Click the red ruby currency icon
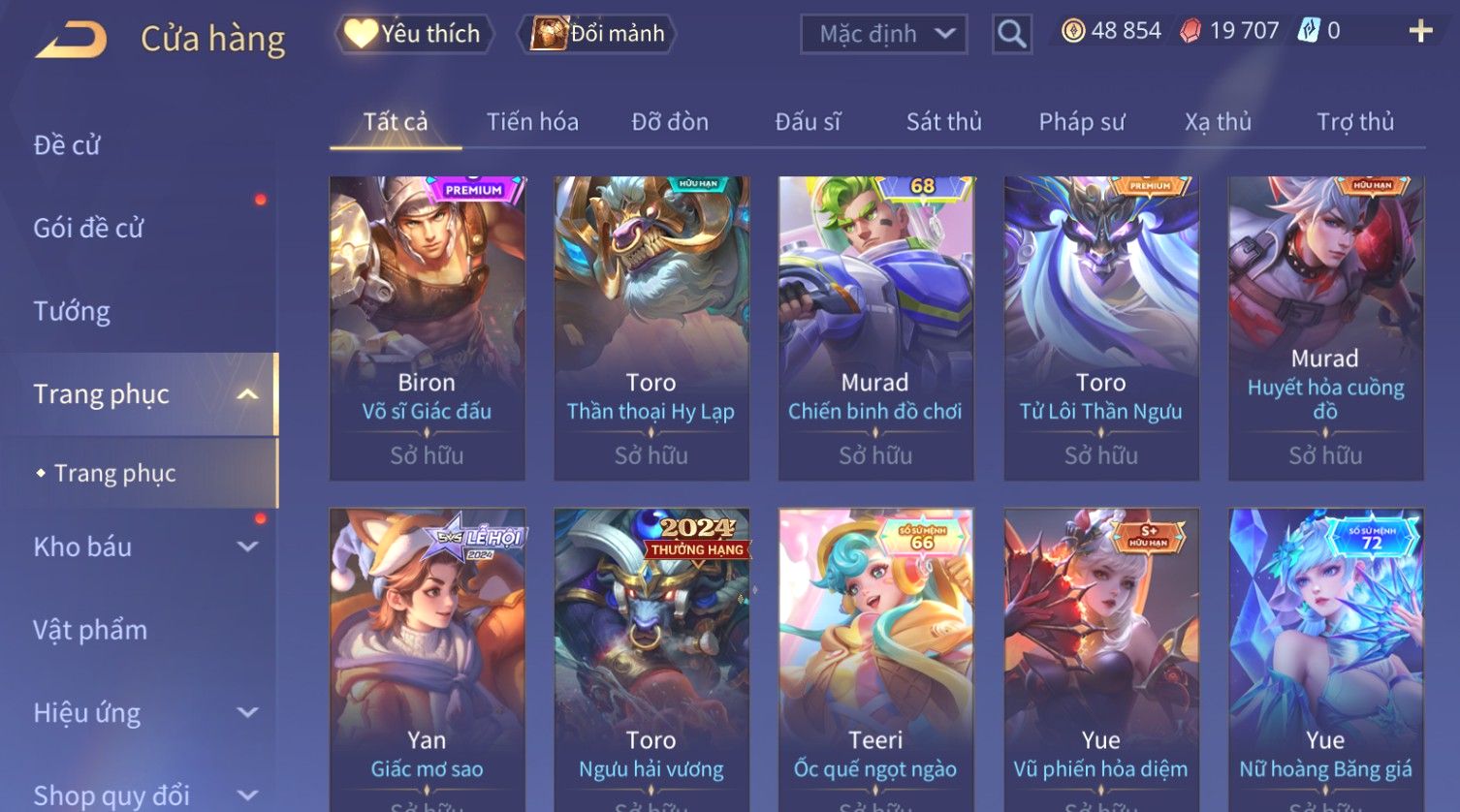This screenshot has width=1460, height=812. click(1190, 31)
